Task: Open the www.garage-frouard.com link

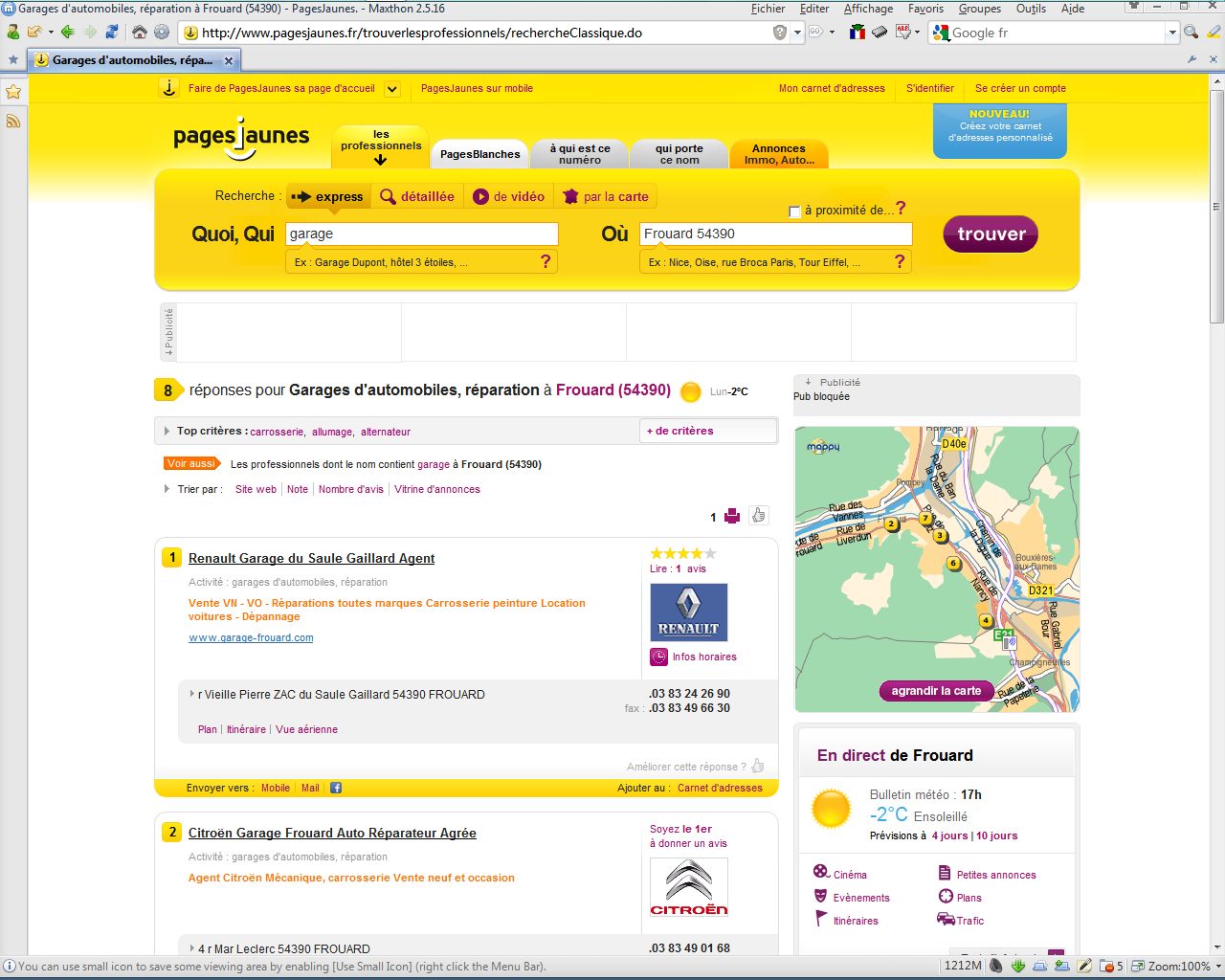Action: point(251,637)
